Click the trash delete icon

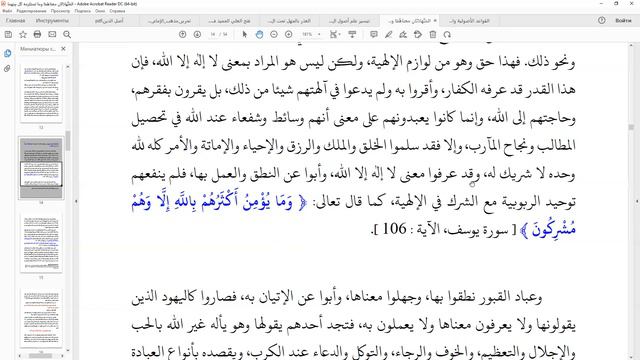tap(433, 35)
